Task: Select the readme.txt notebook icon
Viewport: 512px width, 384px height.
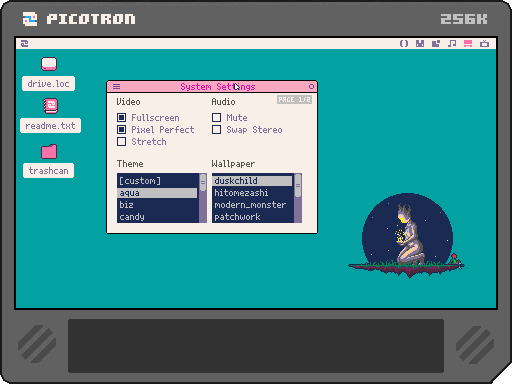Action: point(50,106)
